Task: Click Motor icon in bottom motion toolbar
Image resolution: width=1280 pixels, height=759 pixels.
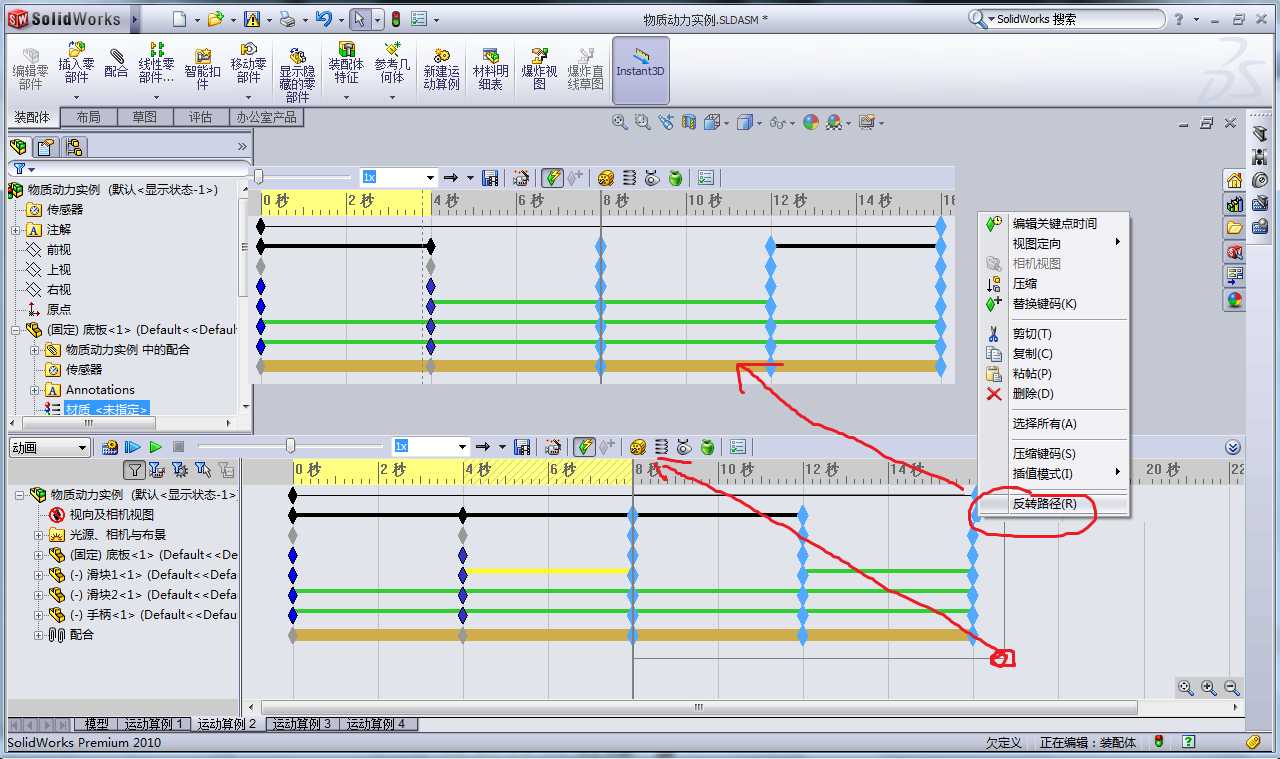Action: point(637,447)
